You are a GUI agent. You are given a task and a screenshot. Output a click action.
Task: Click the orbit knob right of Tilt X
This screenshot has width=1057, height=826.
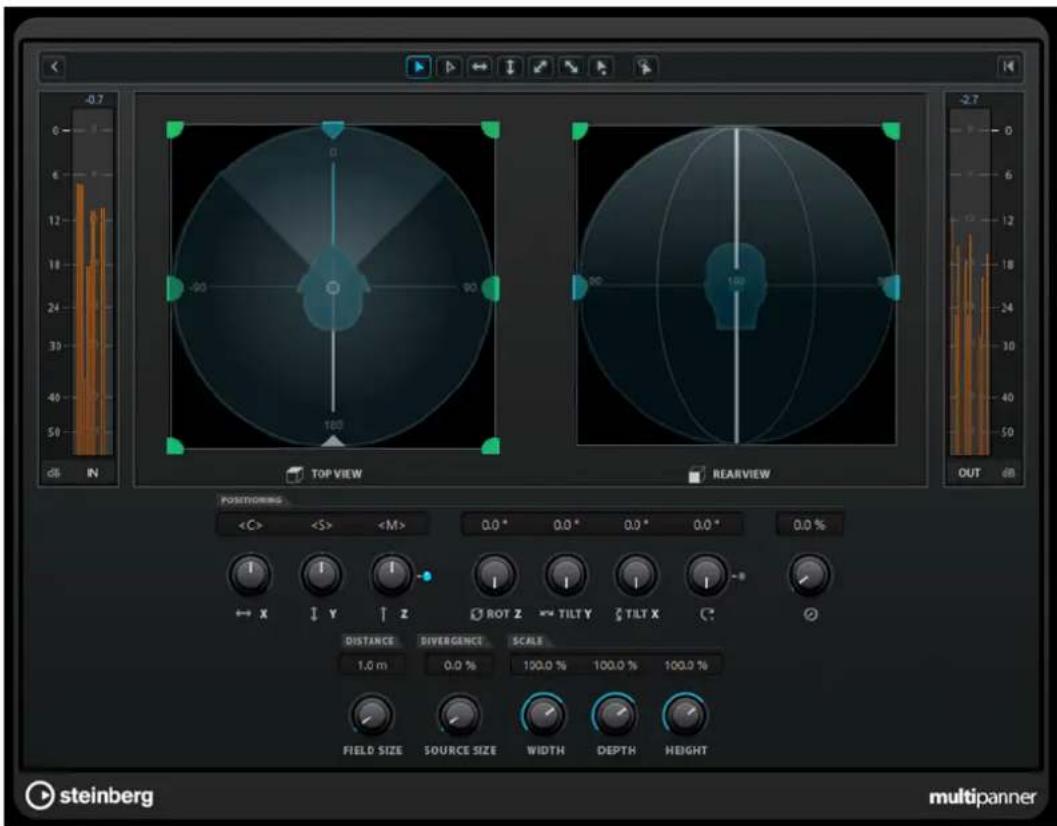[x=706, y=575]
